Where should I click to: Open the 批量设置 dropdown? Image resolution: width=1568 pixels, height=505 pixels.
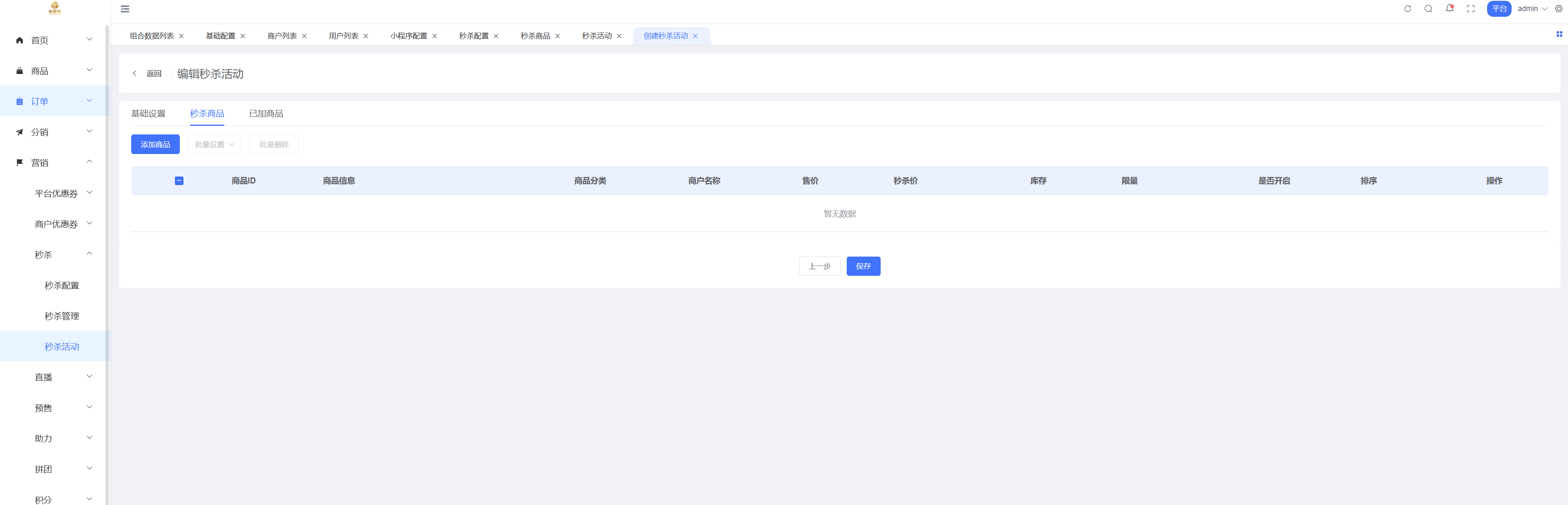(214, 144)
